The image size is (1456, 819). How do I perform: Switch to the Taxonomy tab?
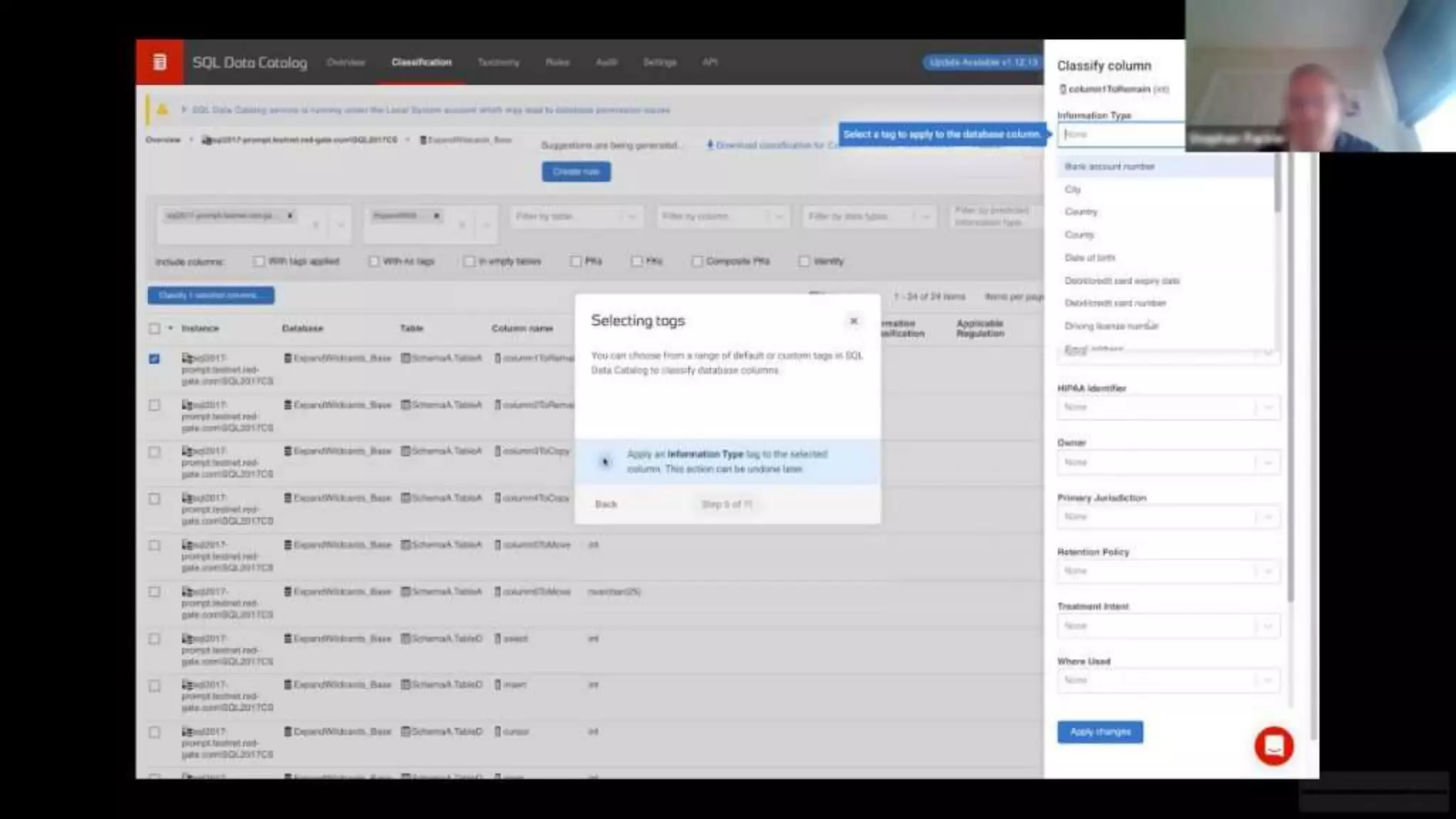coord(498,63)
